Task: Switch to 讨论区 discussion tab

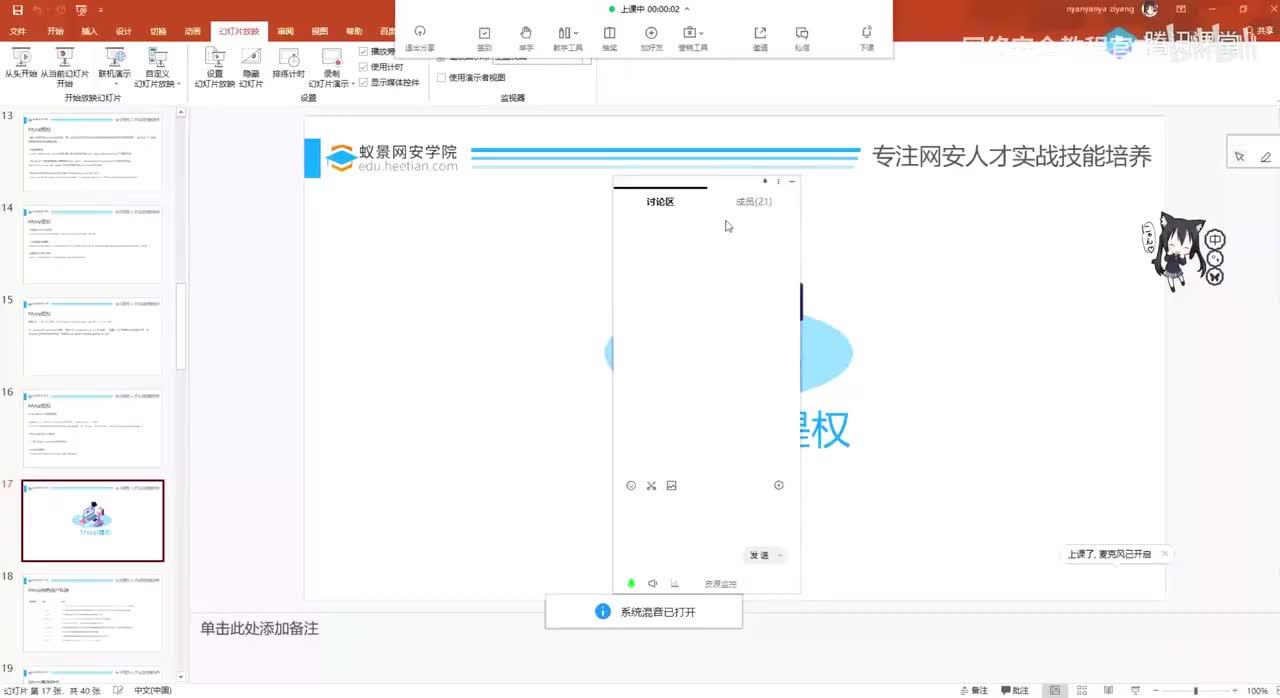Action: [660, 202]
